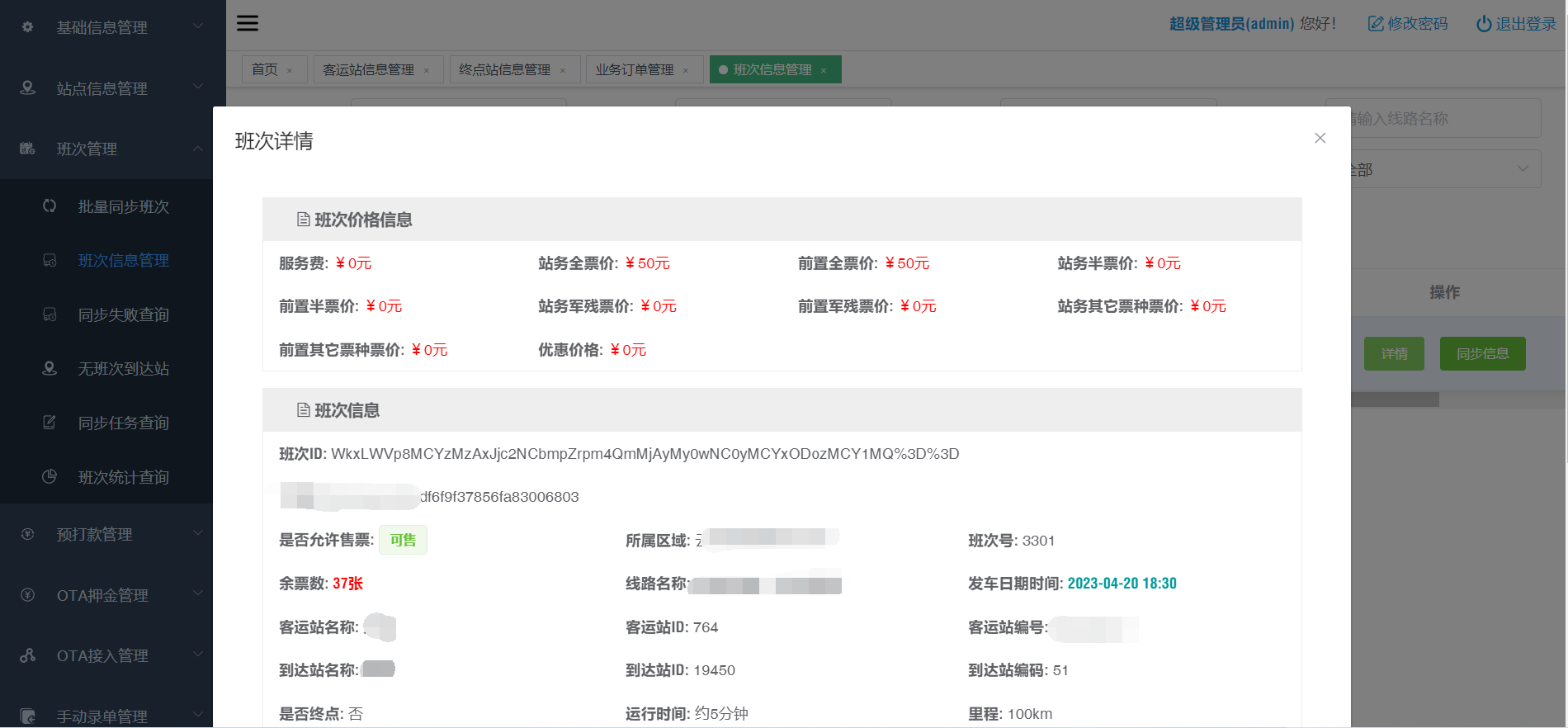Click the 超级管理员(admin) user name
This screenshot has height=728, width=1568.
(x=1231, y=24)
